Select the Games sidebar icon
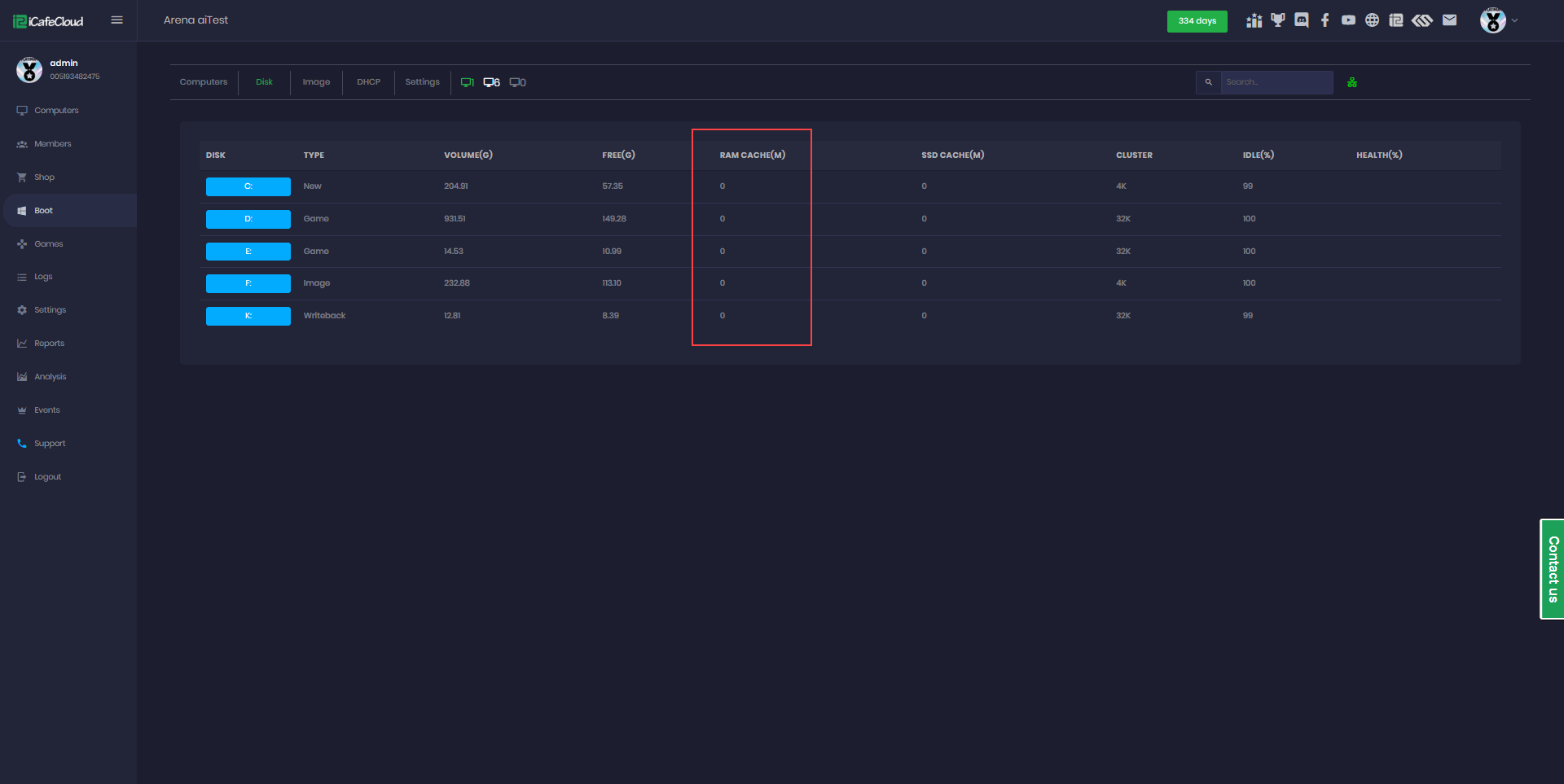The width and height of the screenshot is (1564, 784). pyautogui.click(x=49, y=243)
